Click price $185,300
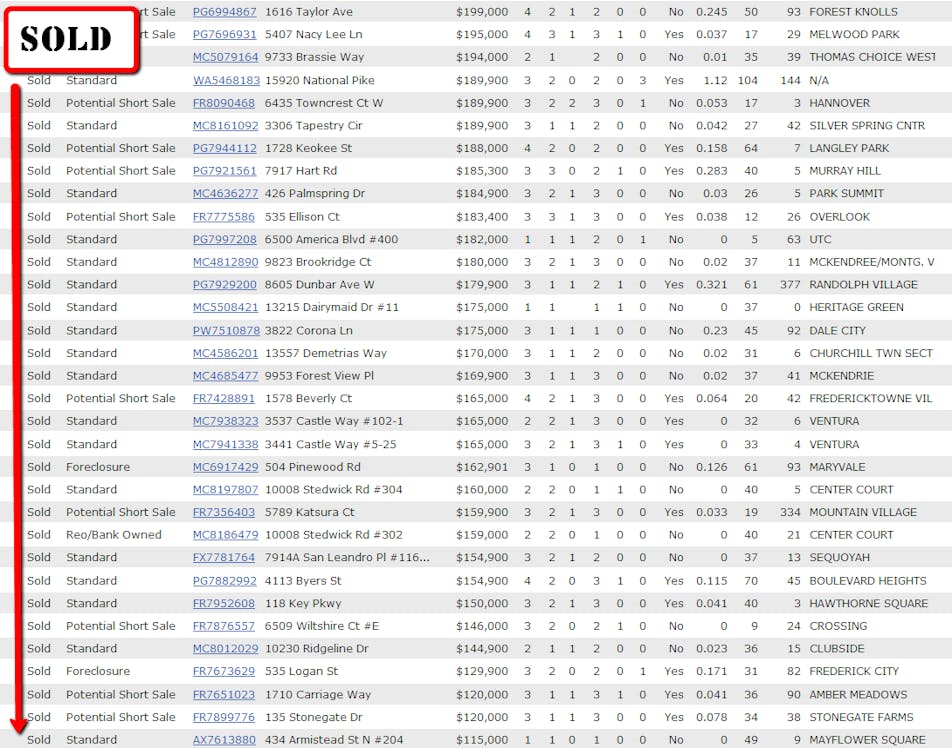 pyautogui.click(x=482, y=171)
